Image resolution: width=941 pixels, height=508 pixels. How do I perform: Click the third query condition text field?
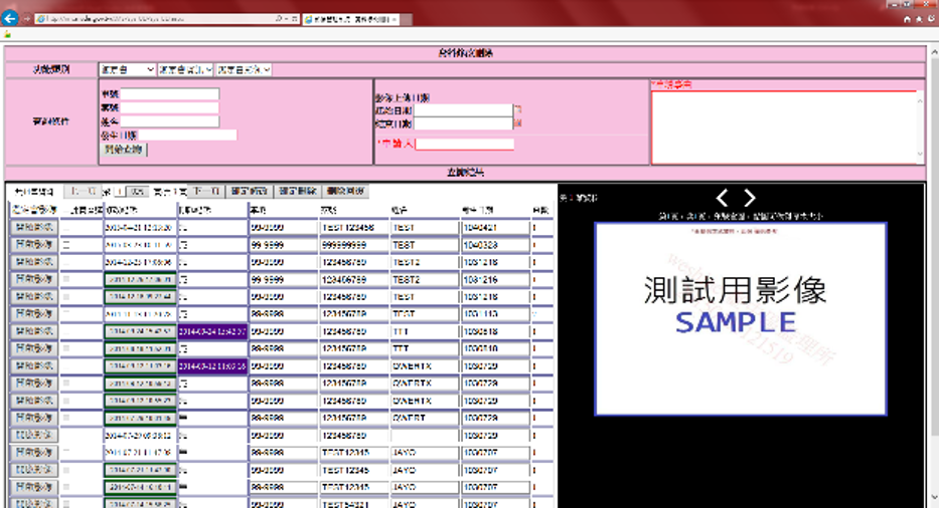pyautogui.click(x=170, y=121)
